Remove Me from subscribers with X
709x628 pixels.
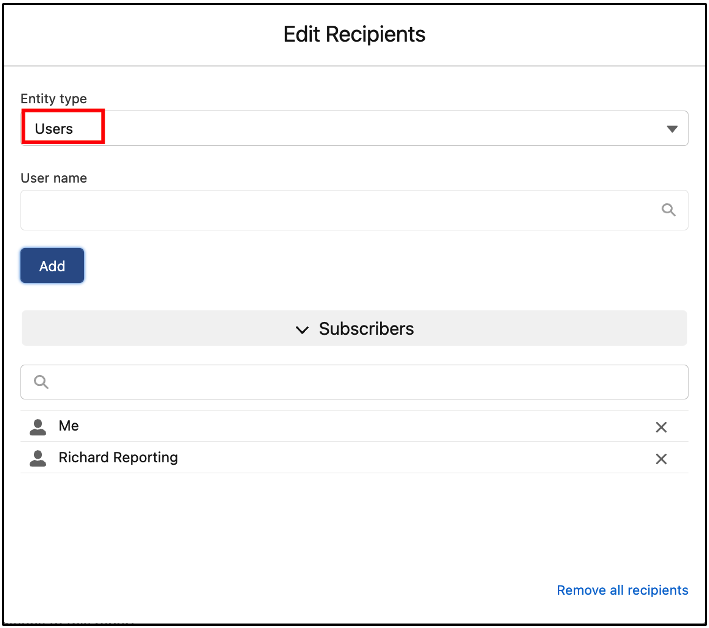[x=661, y=427]
